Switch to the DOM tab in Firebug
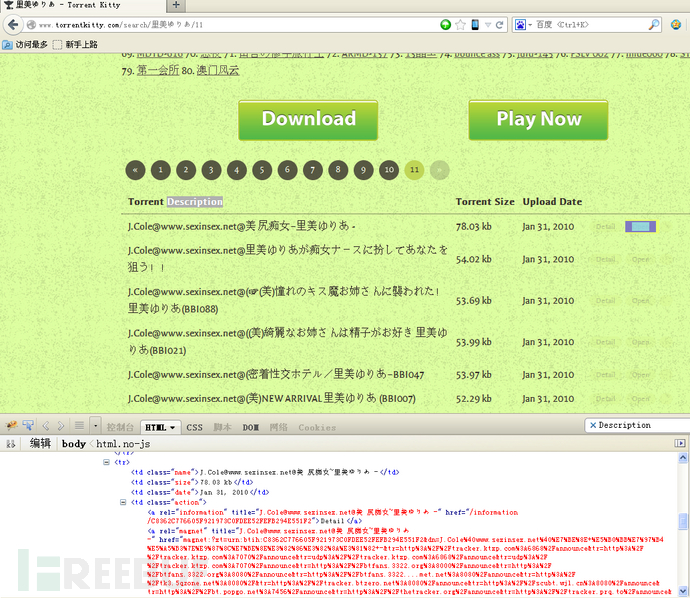Screen dimensions: 690x598 pyautogui.click(x=250, y=427)
